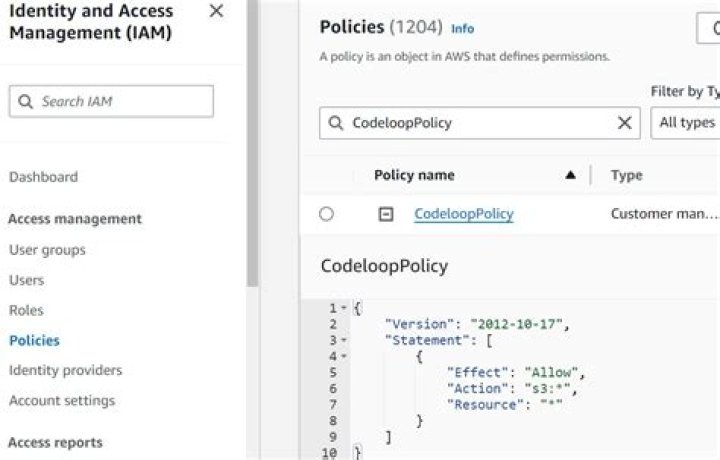Close the IAM navigation panel

tap(216, 12)
